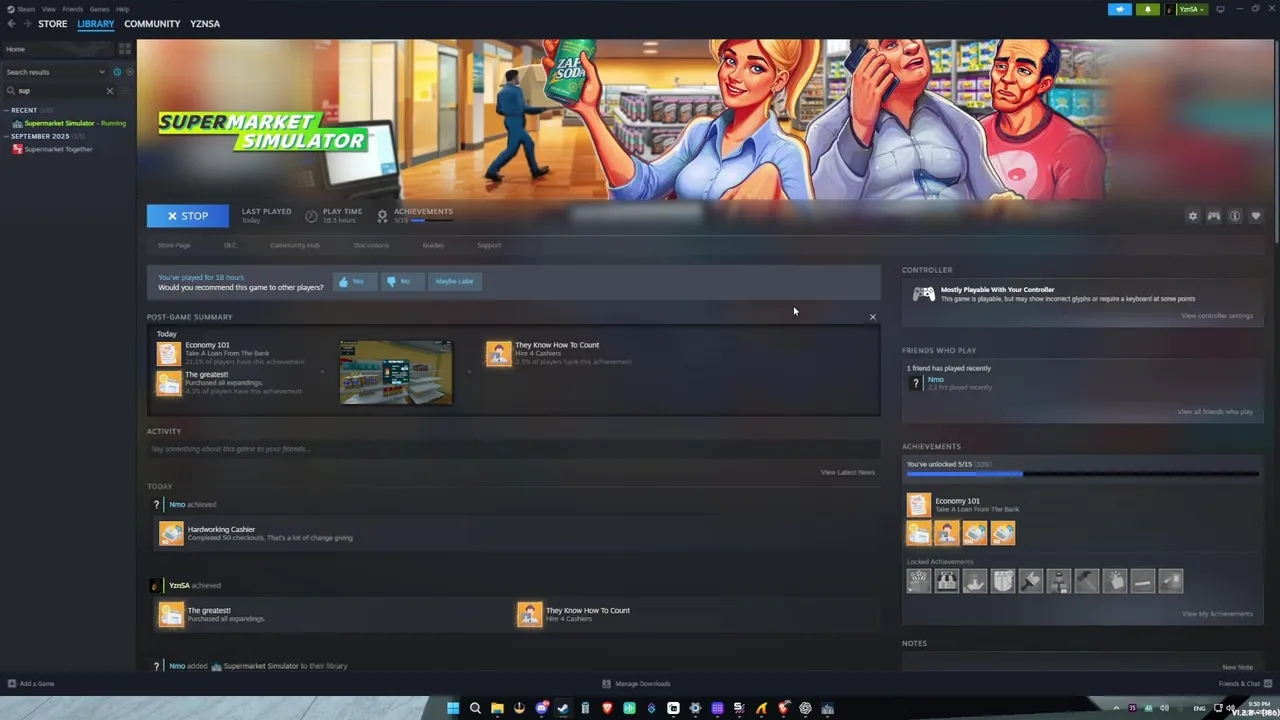Go to the LIBRARY tab
The image size is (1280, 720).
(x=96, y=23)
